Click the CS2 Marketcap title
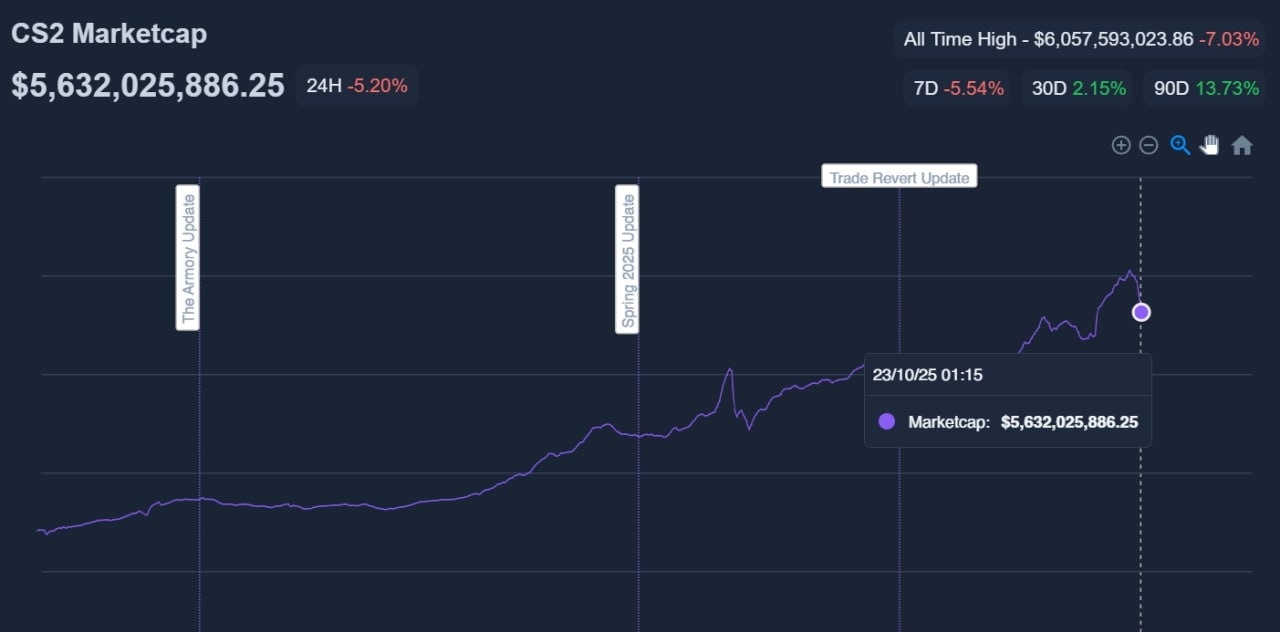The image size is (1280, 632). click(109, 33)
